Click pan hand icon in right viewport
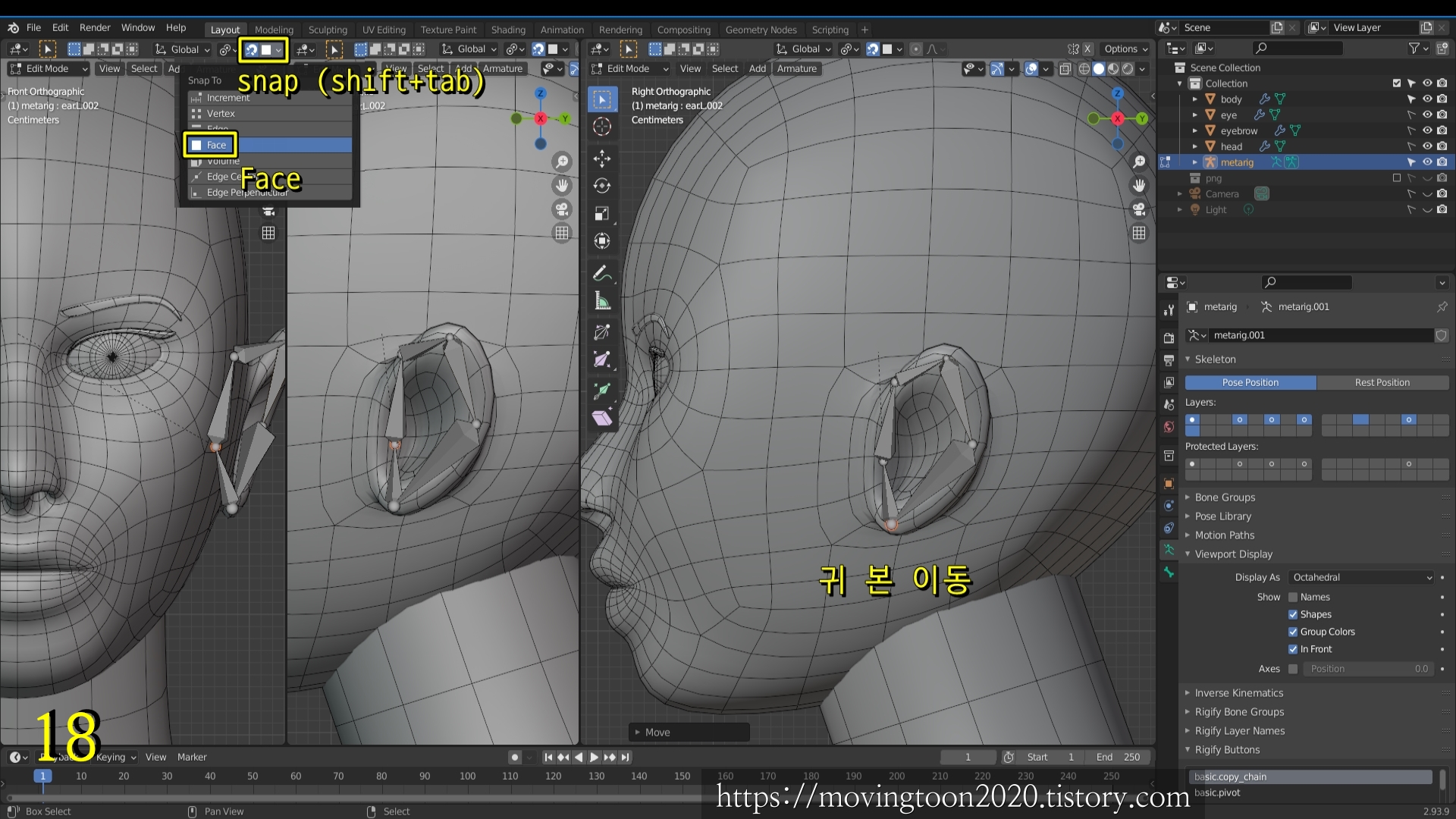Image resolution: width=1456 pixels, height=819 pixels. tap(1139, 185)
